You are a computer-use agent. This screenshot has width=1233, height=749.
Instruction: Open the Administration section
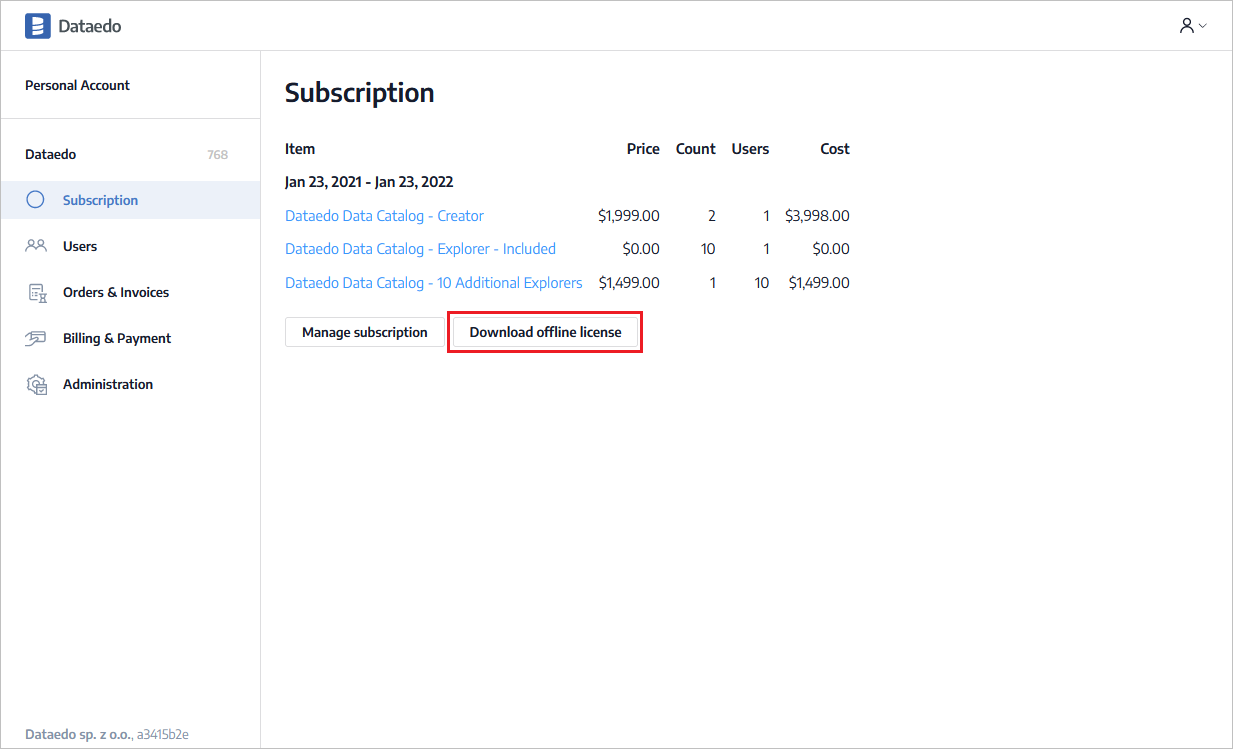tap(108, 384)
